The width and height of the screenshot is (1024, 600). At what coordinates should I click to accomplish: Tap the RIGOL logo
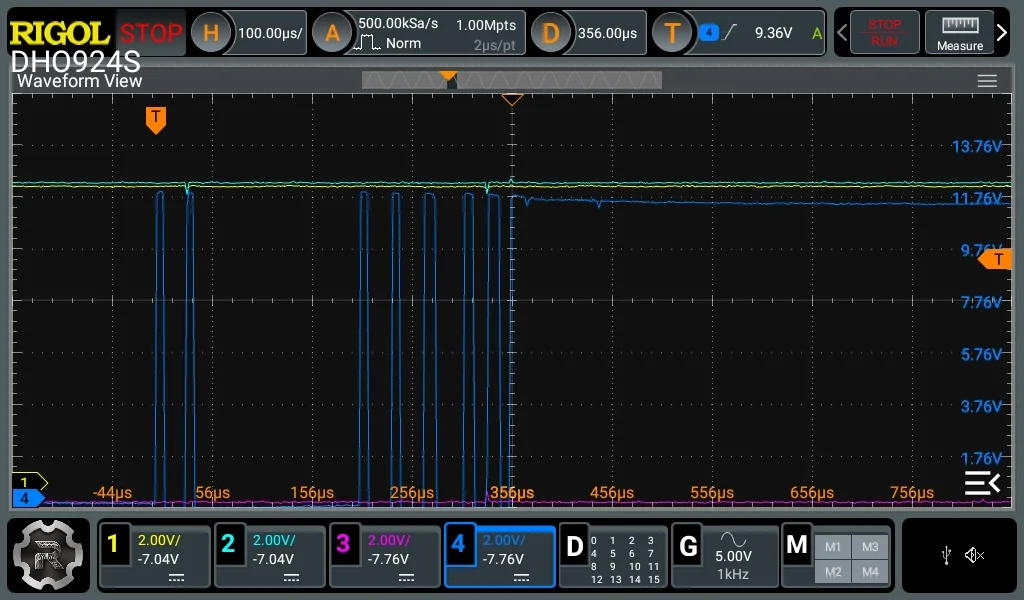pos(59,33)
